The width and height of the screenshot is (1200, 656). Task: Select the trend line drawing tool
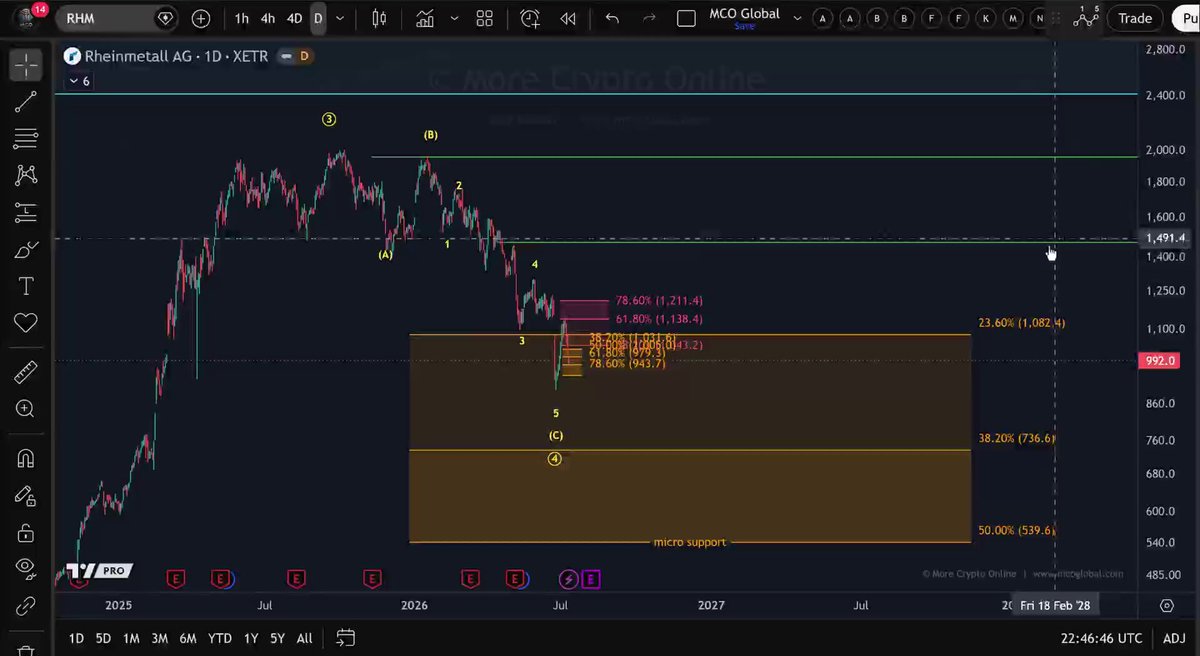point(26,101)
